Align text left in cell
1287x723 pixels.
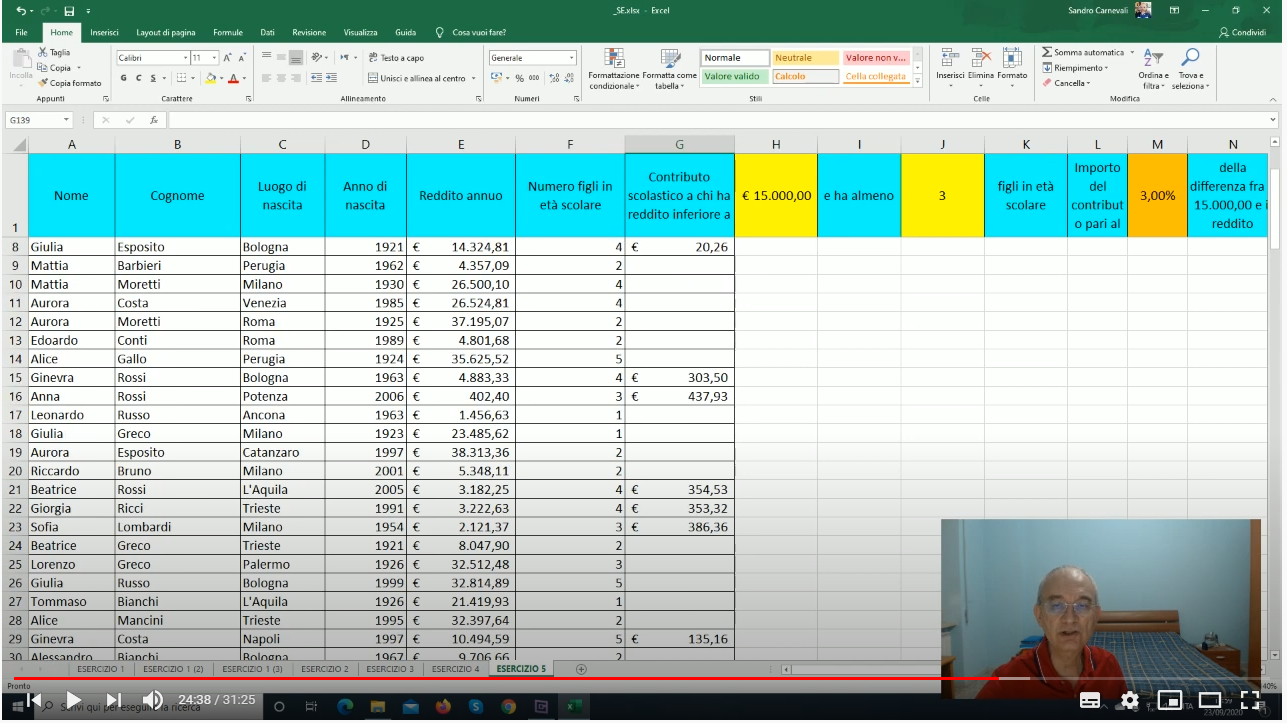click(267, 78)
